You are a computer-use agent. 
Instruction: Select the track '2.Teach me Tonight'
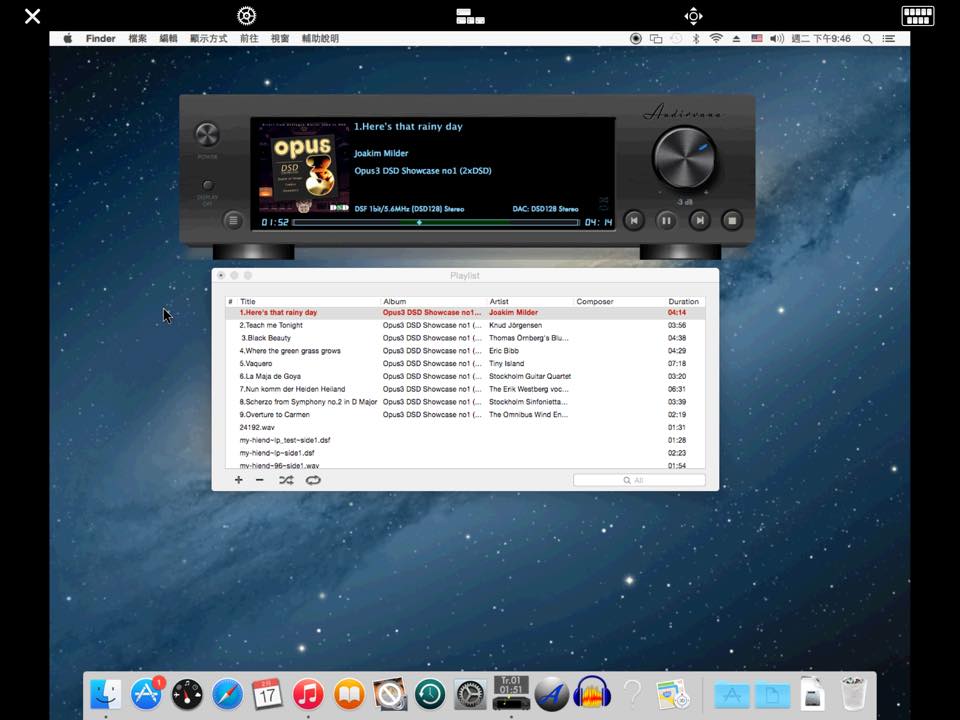click(465, 325)
